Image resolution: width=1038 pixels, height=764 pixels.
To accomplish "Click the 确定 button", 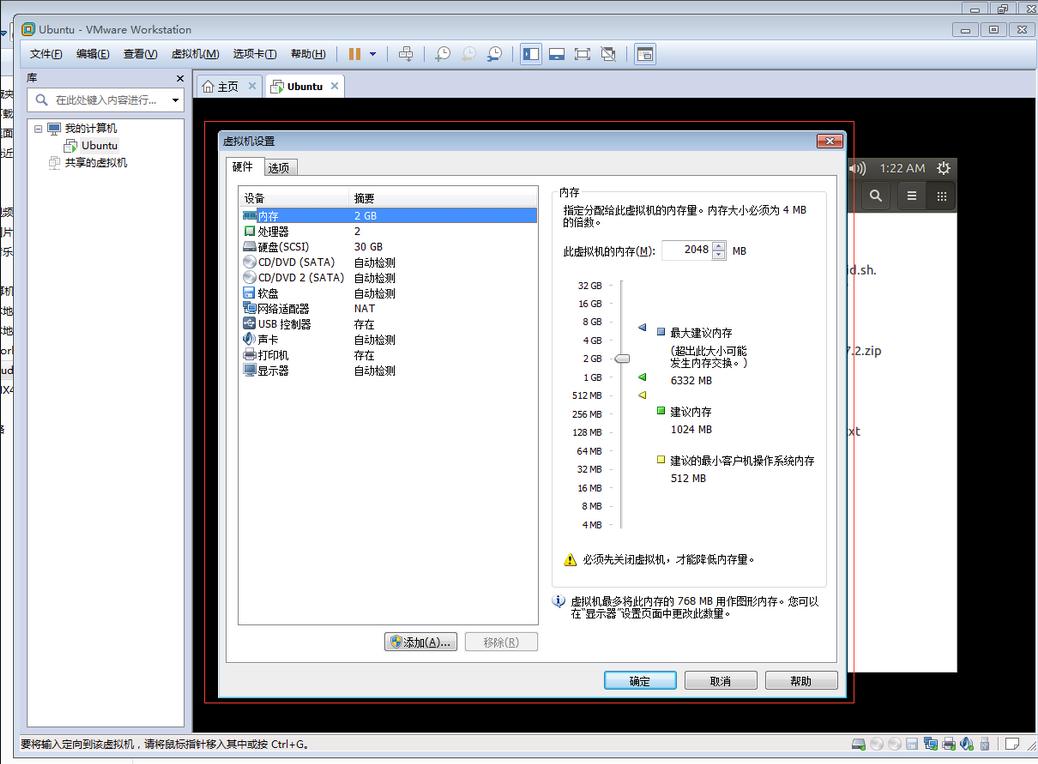I will 640,681.
